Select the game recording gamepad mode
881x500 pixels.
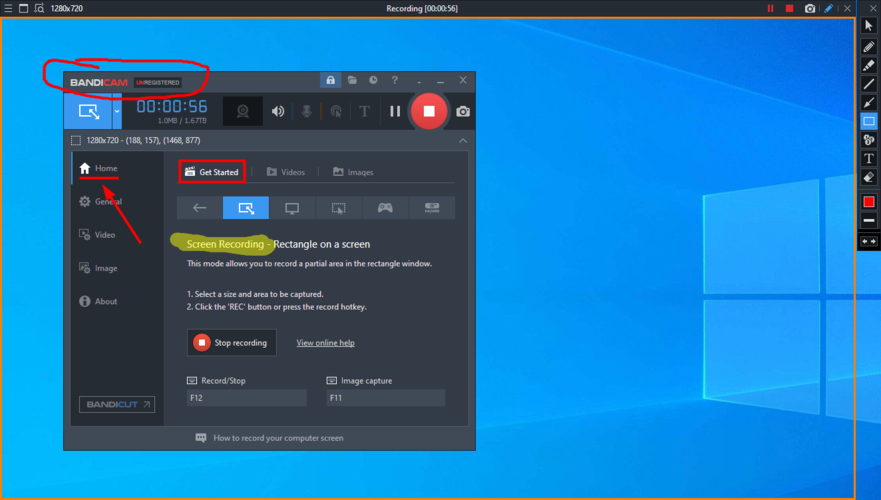[385, 208]
